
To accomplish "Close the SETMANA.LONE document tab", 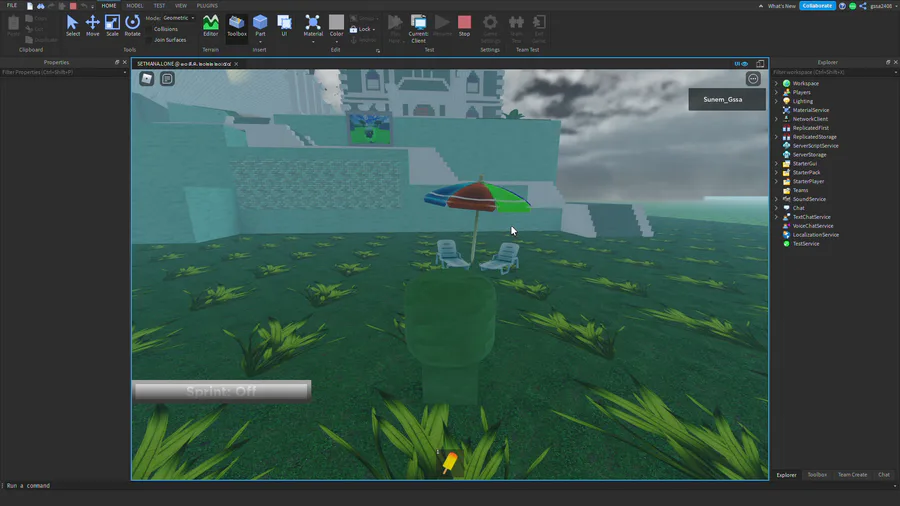I will pyautogui.click(x=236, y=64).
